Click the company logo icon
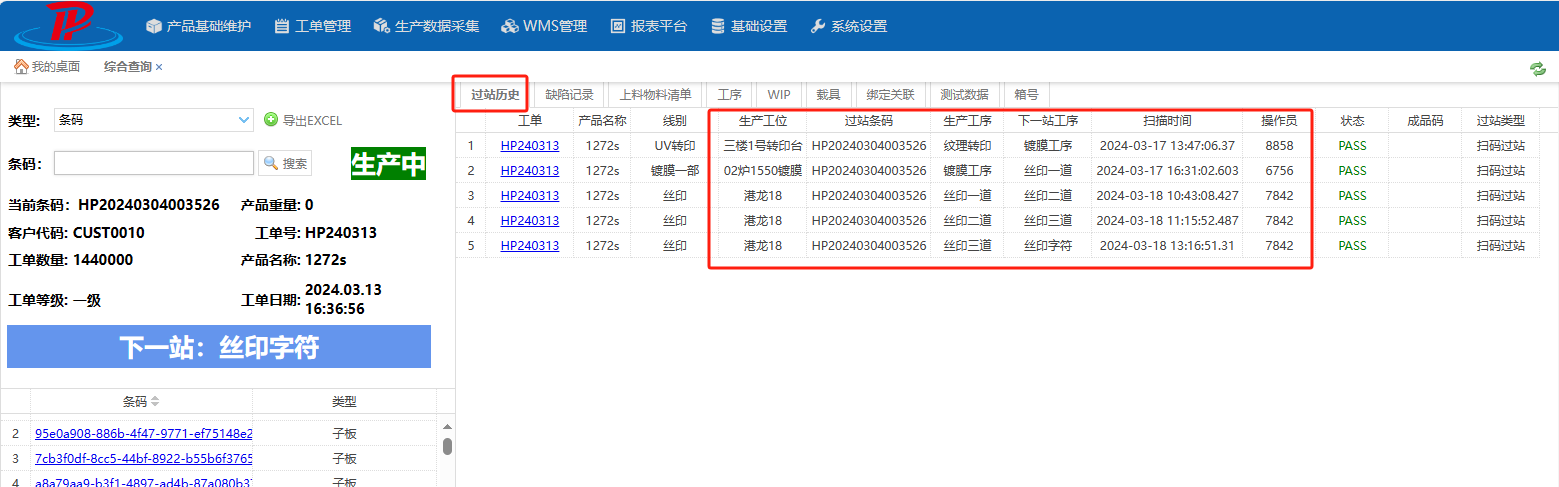The height and width of the screenshot is (487, 1559). pos(67,25)
